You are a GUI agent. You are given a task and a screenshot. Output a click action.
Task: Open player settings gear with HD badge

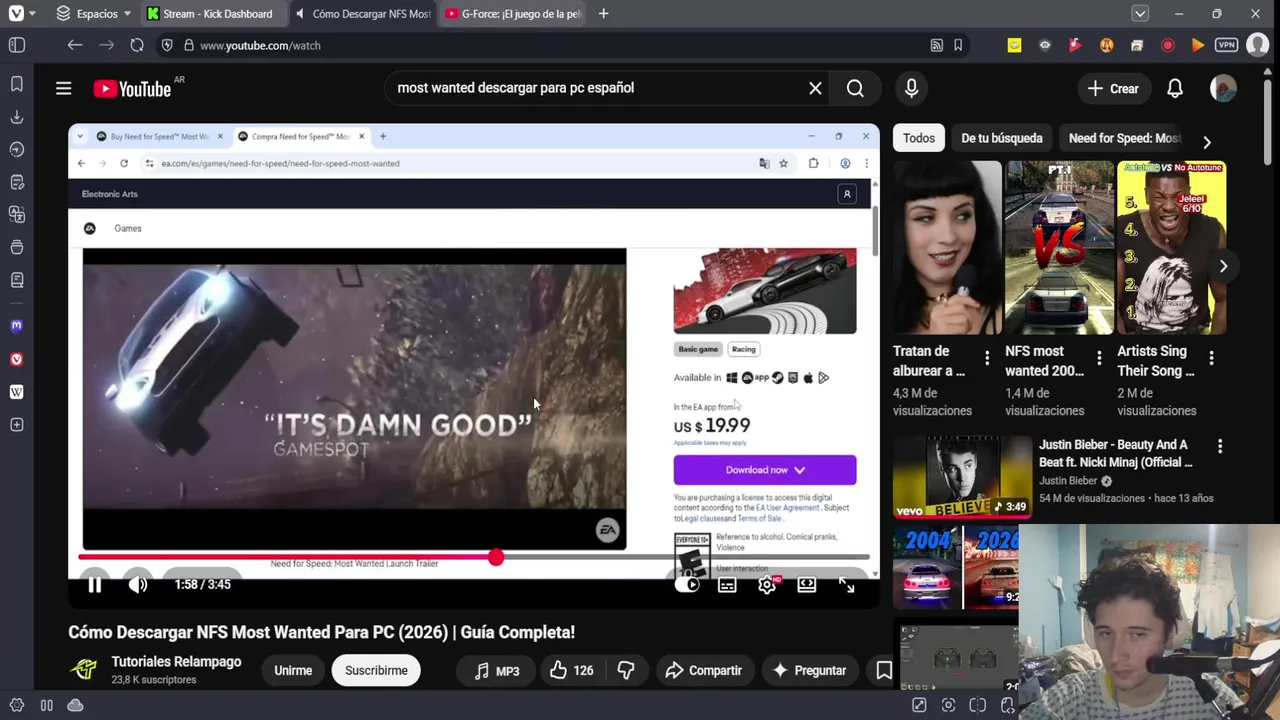pyautogui.click(x=767, y=585)
